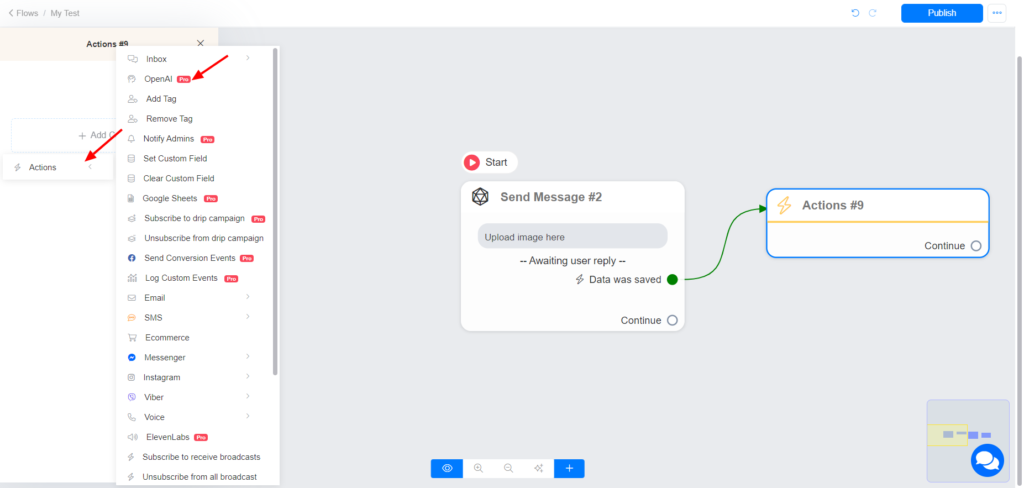1024x488 pixels.
Task: Click the Subscribe to drip campaign icon
Action: tap(131, 218)
